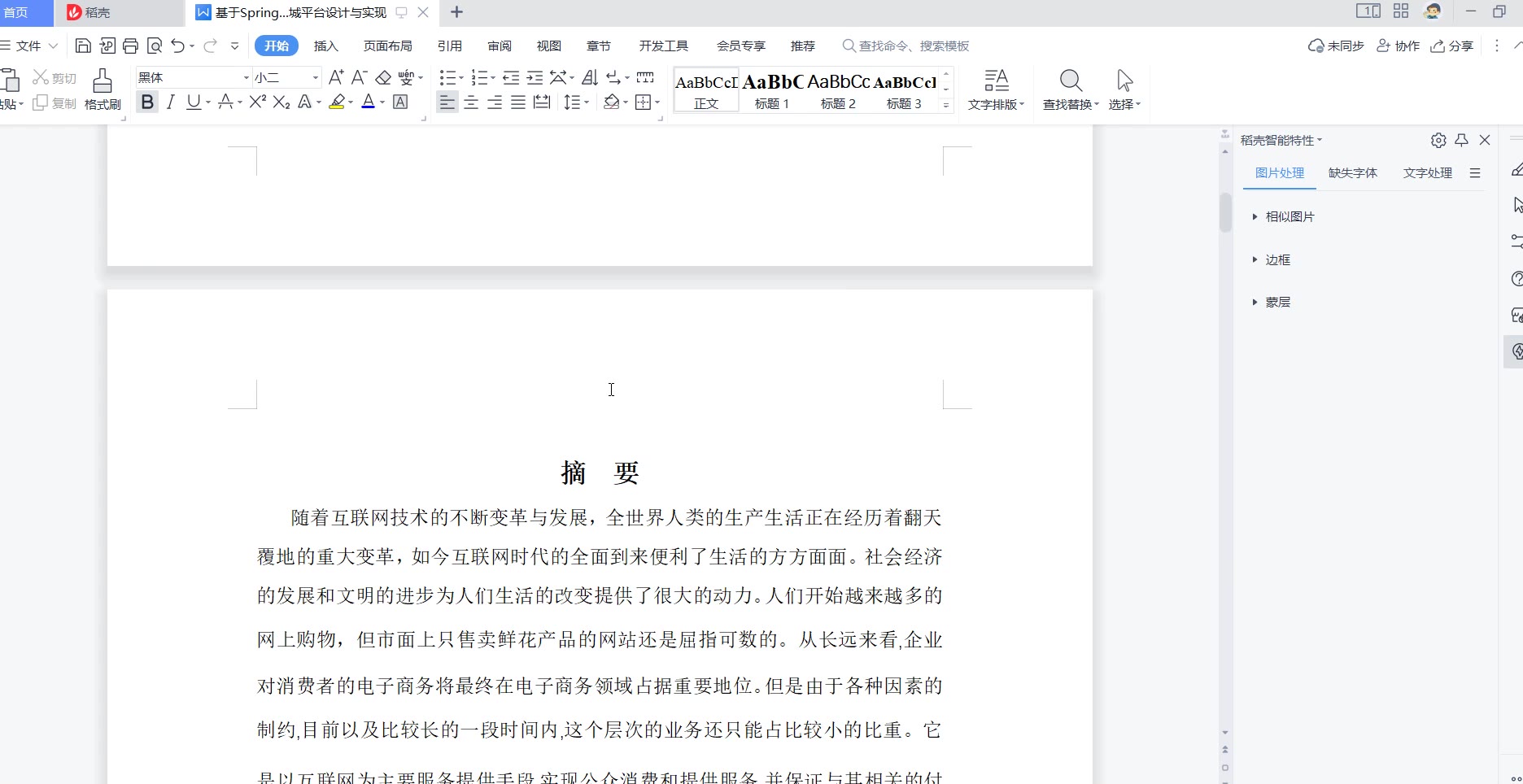1523x784 pixels.
Task: Toggle Bold formatting button
Action: (147, 102)
